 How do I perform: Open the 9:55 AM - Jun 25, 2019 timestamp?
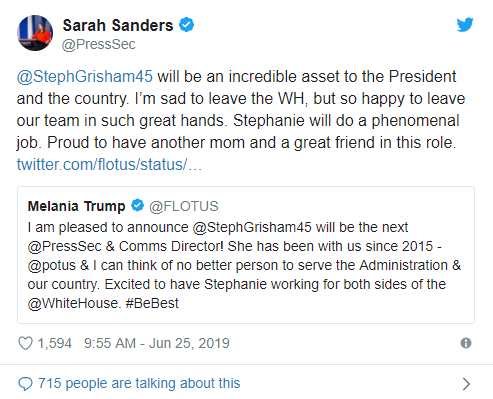coord(157,343)
